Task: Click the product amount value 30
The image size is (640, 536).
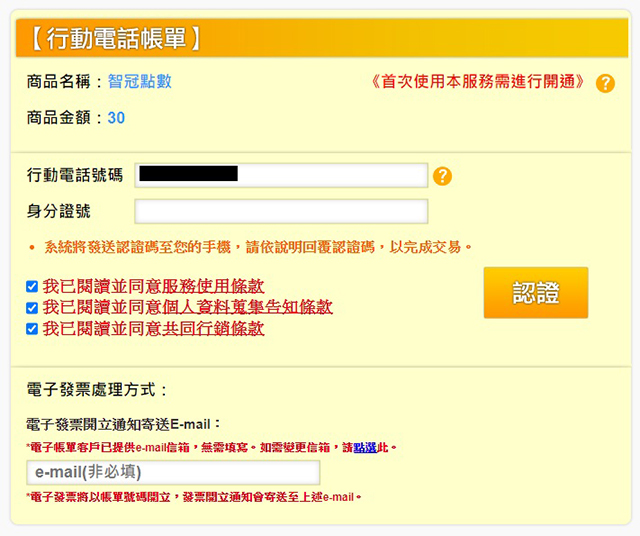Action: 116,118
